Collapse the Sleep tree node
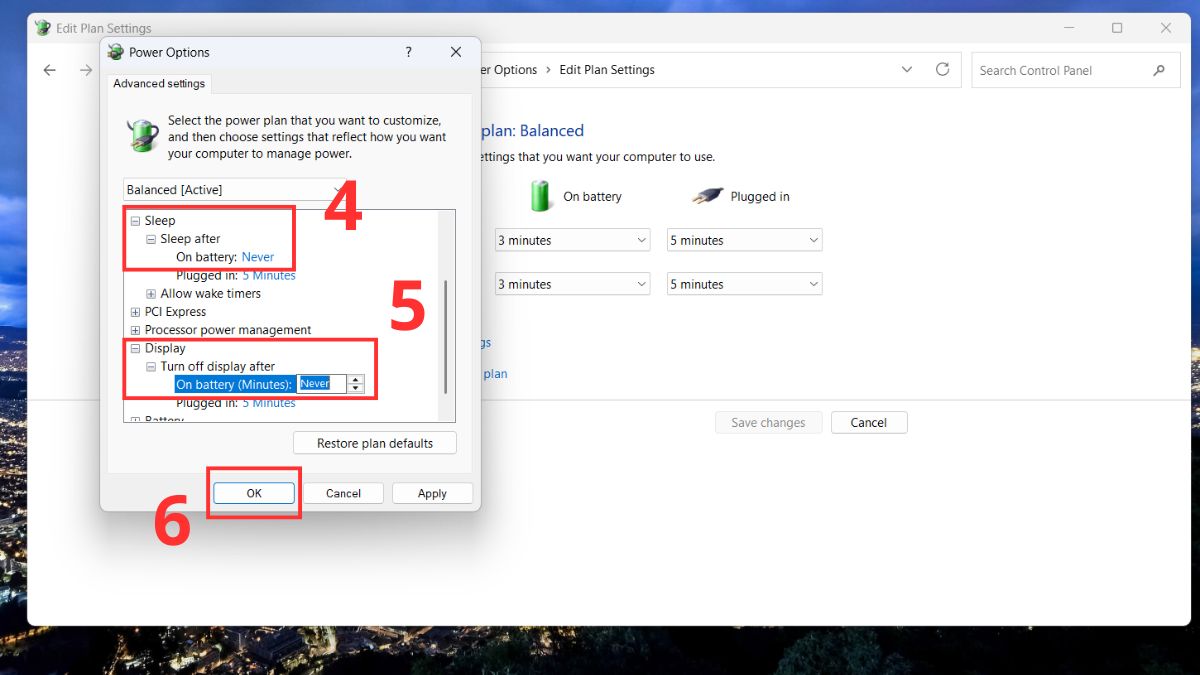 pyautogui.click(x=135, y=221)
